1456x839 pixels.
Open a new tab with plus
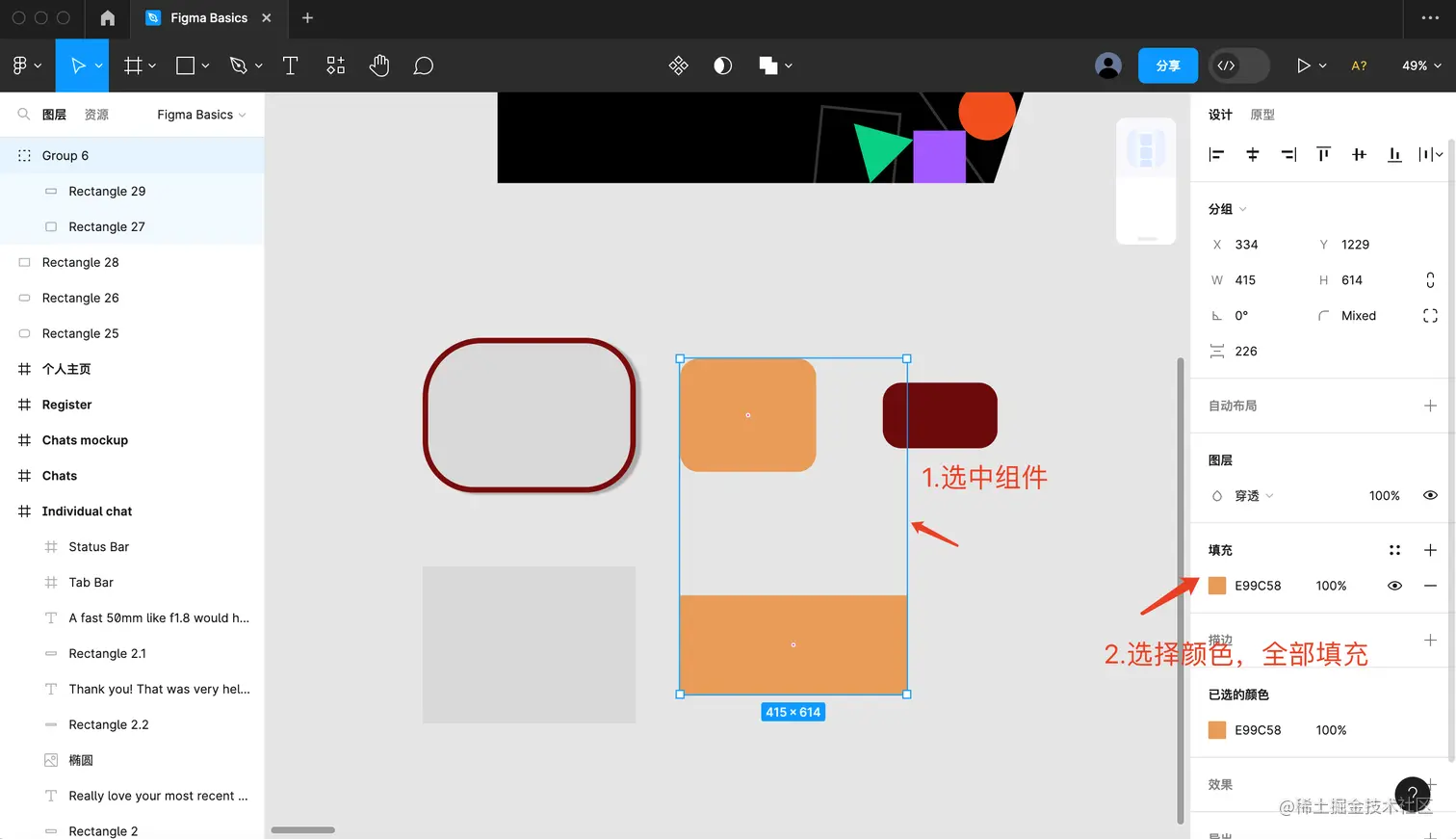(x=308, y=18)
